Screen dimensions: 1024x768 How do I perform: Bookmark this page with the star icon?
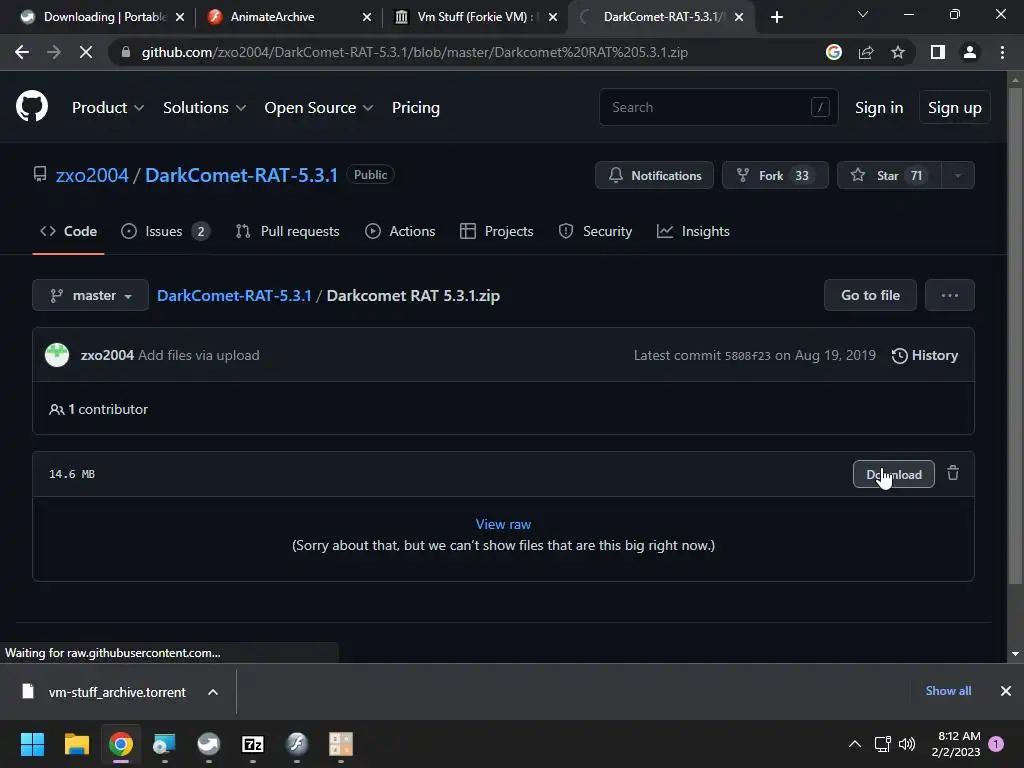[x=898, y=52]
